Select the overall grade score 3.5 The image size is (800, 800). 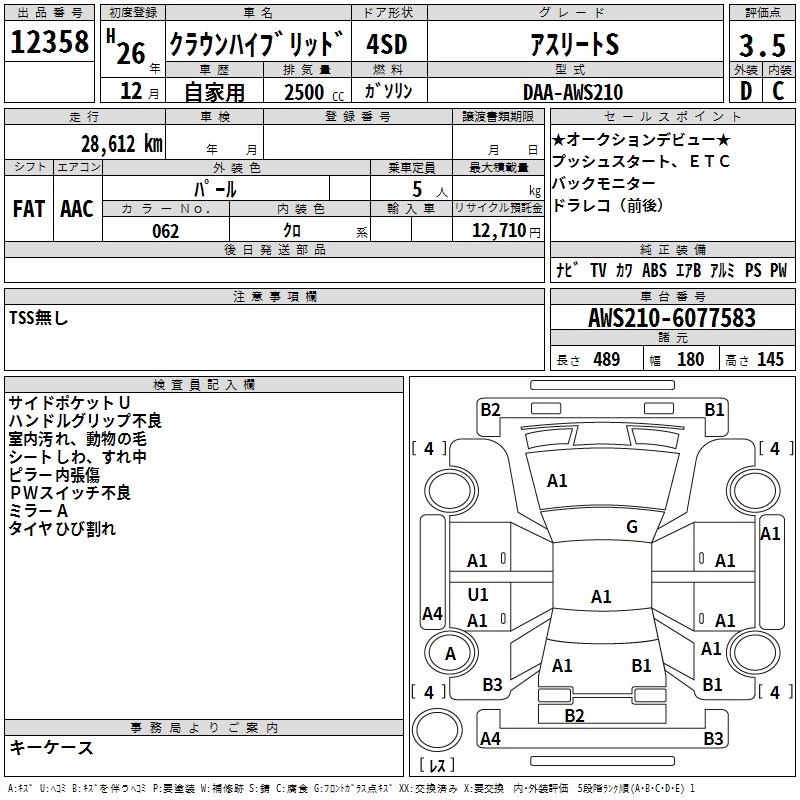pyautogui.click(x=761, y=45)
